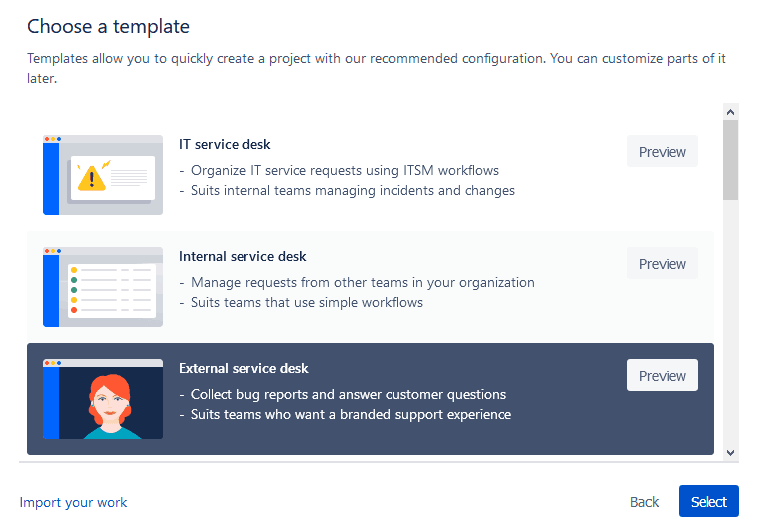Viewport: 768px width, 530px height.
Task: Click the External service desk avatar thumbnail
Action: tap(103, 399)
